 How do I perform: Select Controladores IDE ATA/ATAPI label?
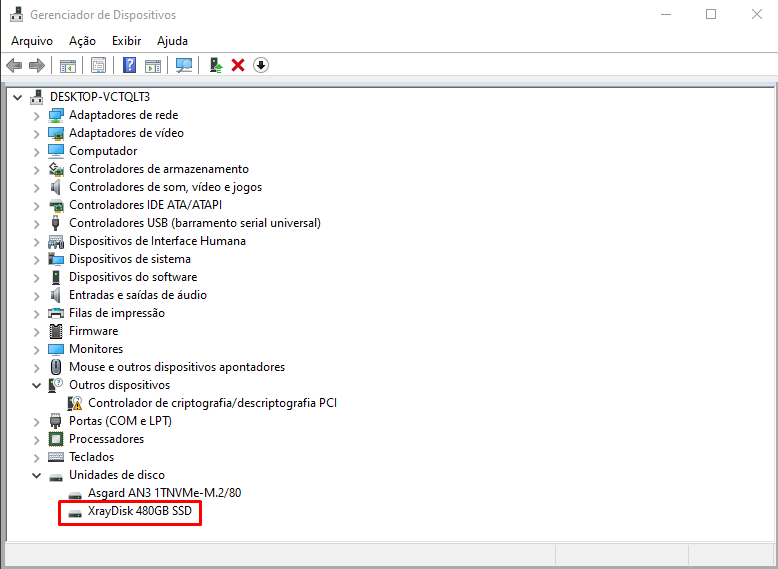tap(145, 205)
